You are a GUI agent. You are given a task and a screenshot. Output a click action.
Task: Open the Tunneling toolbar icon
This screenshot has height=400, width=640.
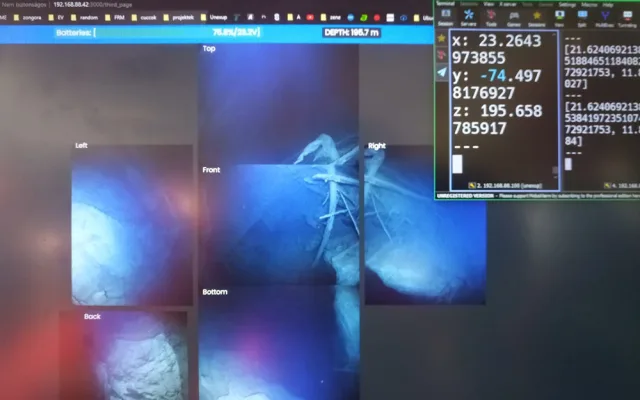[x=627, y=18]
